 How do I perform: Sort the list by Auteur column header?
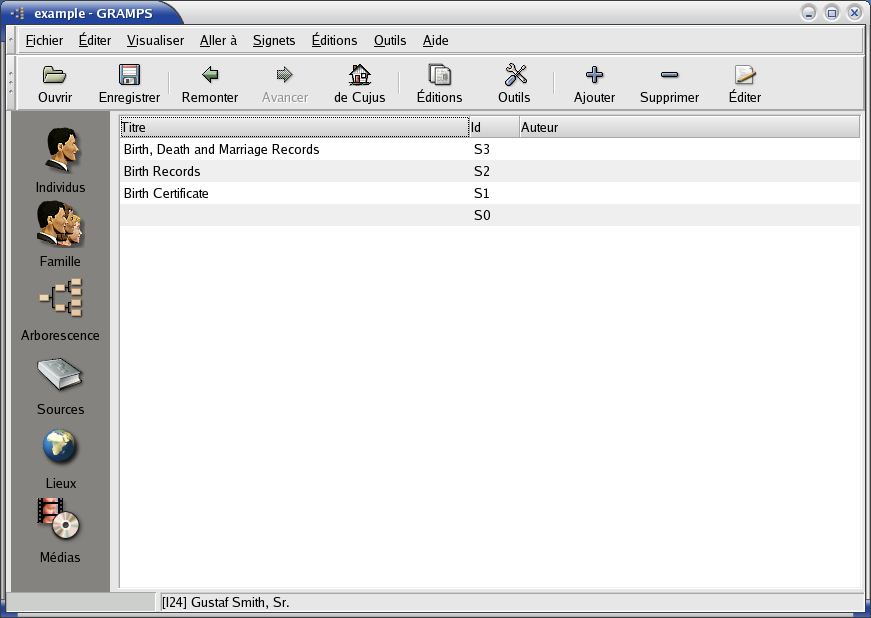point(688,128)
